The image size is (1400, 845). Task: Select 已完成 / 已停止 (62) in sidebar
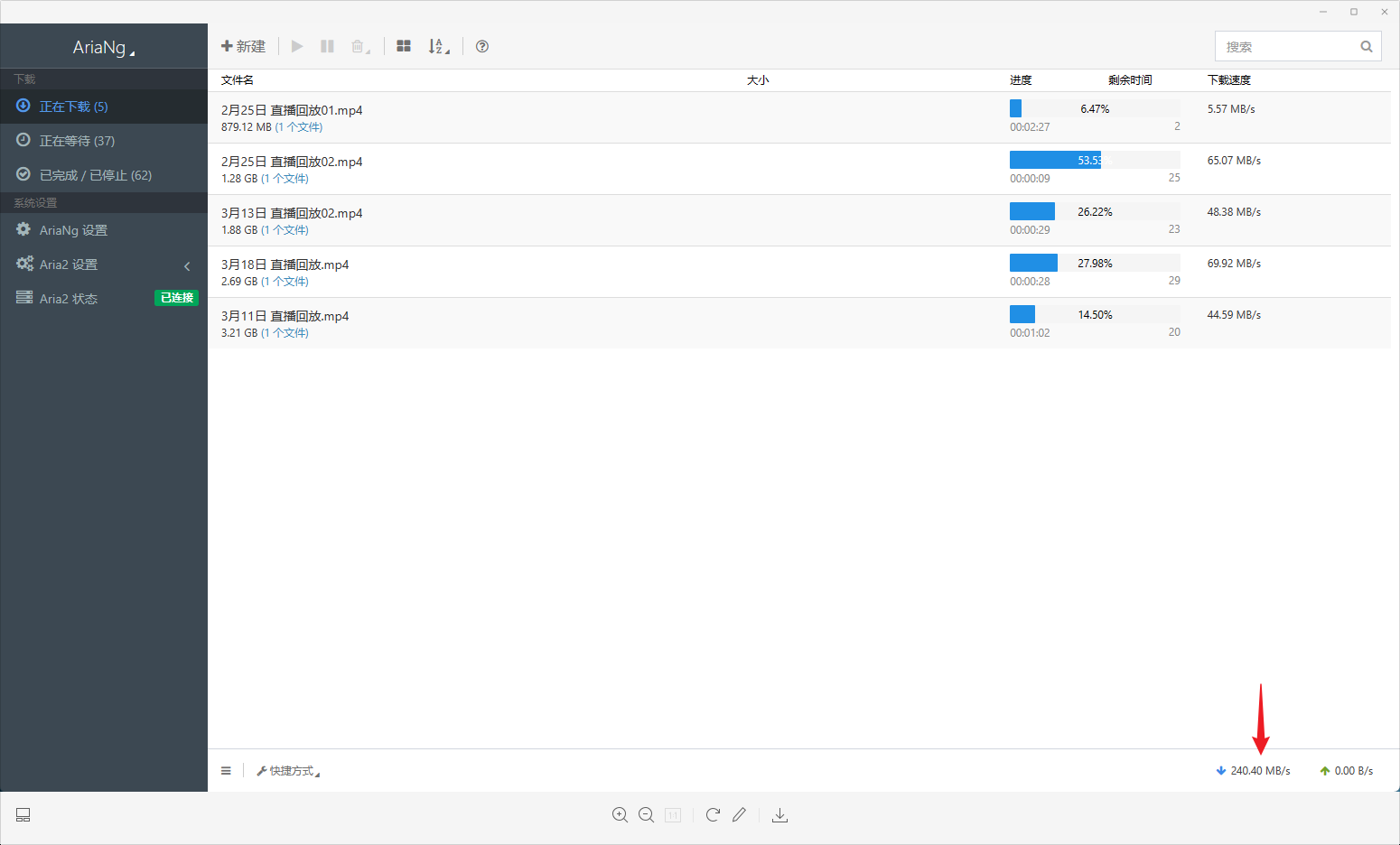[95, 175]
